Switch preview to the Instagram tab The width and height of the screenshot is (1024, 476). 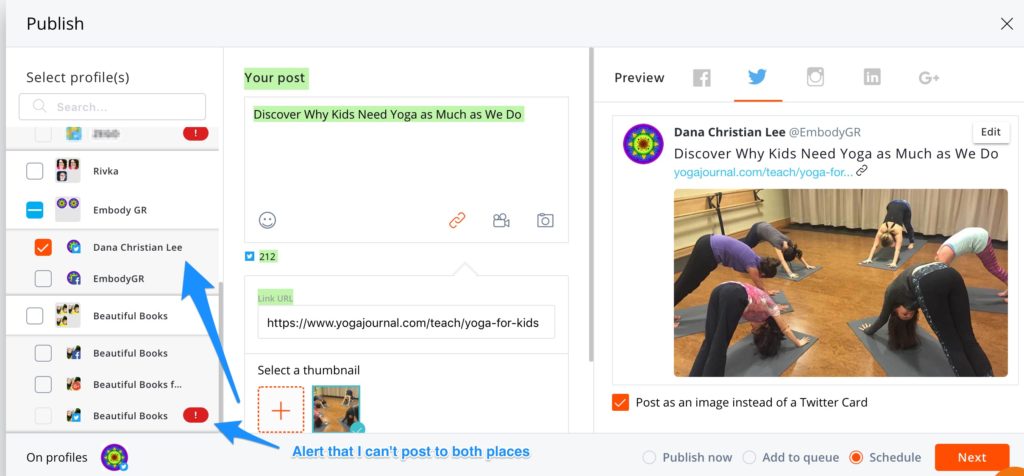click(x=815, y=78)
